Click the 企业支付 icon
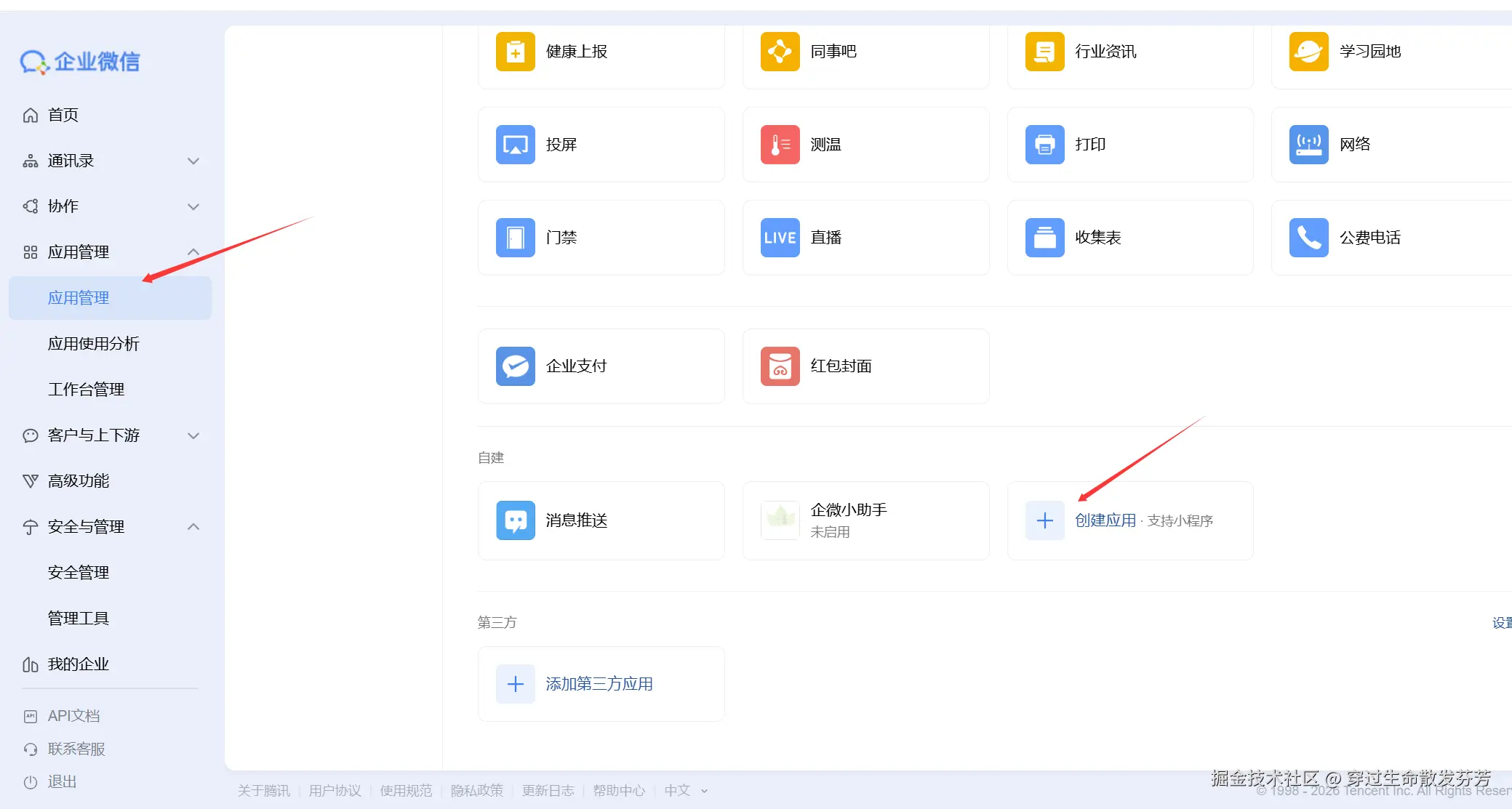 (515, 366)
